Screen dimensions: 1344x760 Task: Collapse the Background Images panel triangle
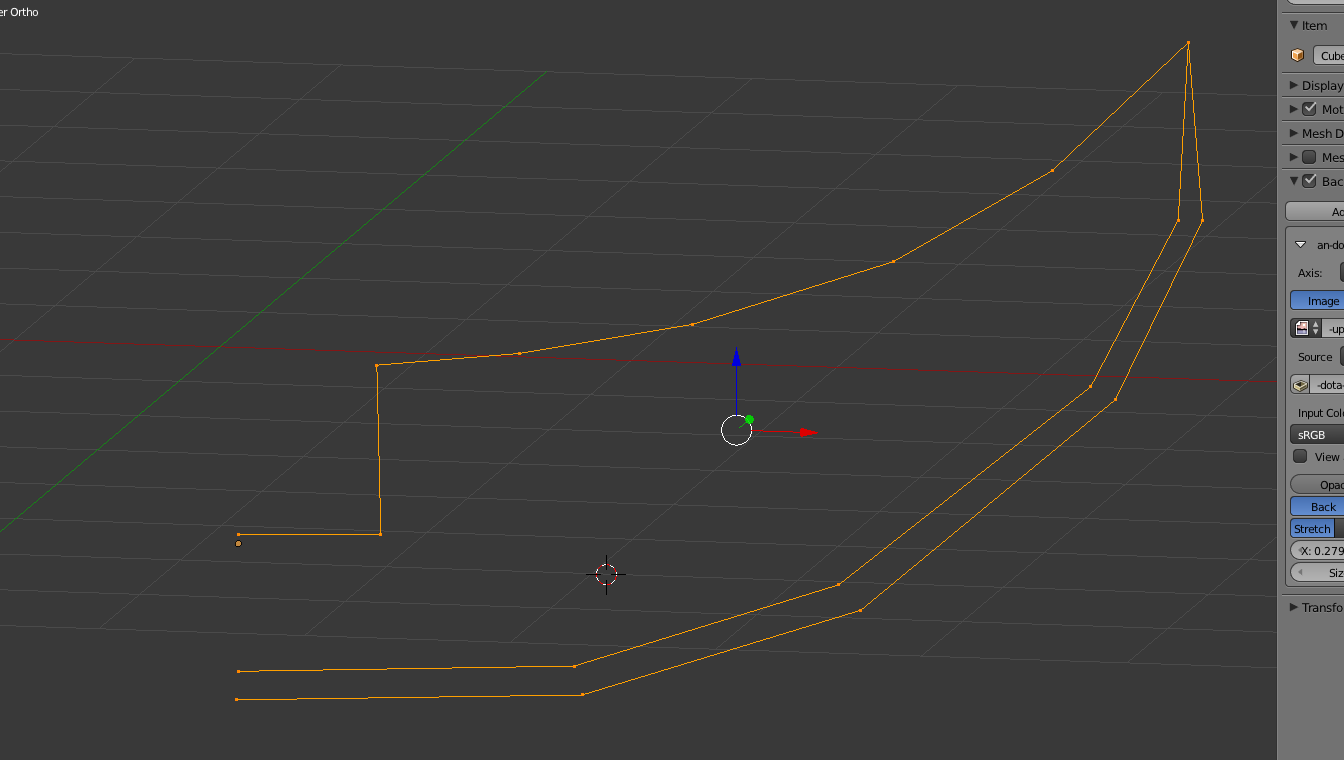click(1294, 181)
